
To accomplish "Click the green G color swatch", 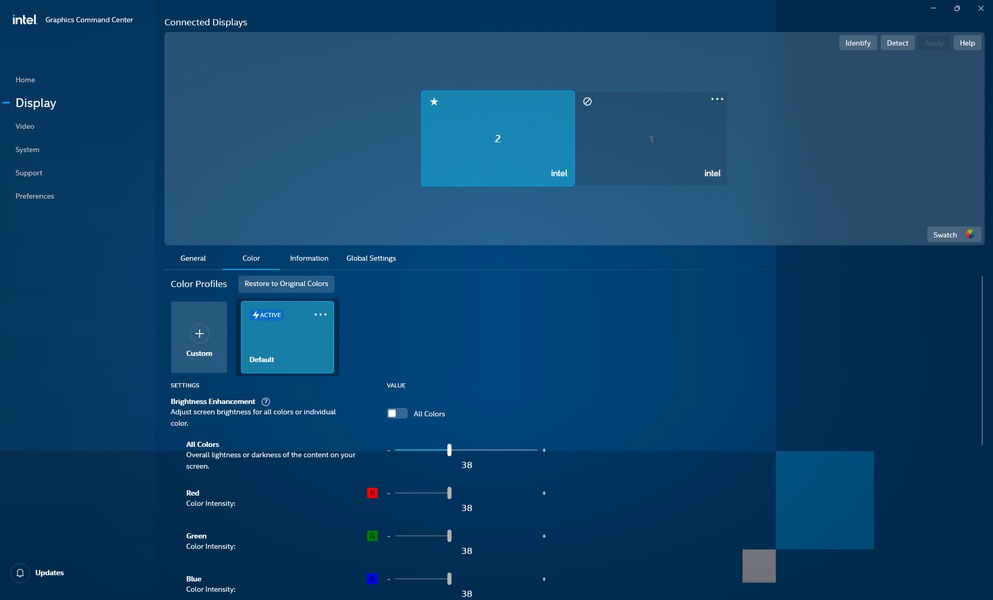I will tap(372, 536).
